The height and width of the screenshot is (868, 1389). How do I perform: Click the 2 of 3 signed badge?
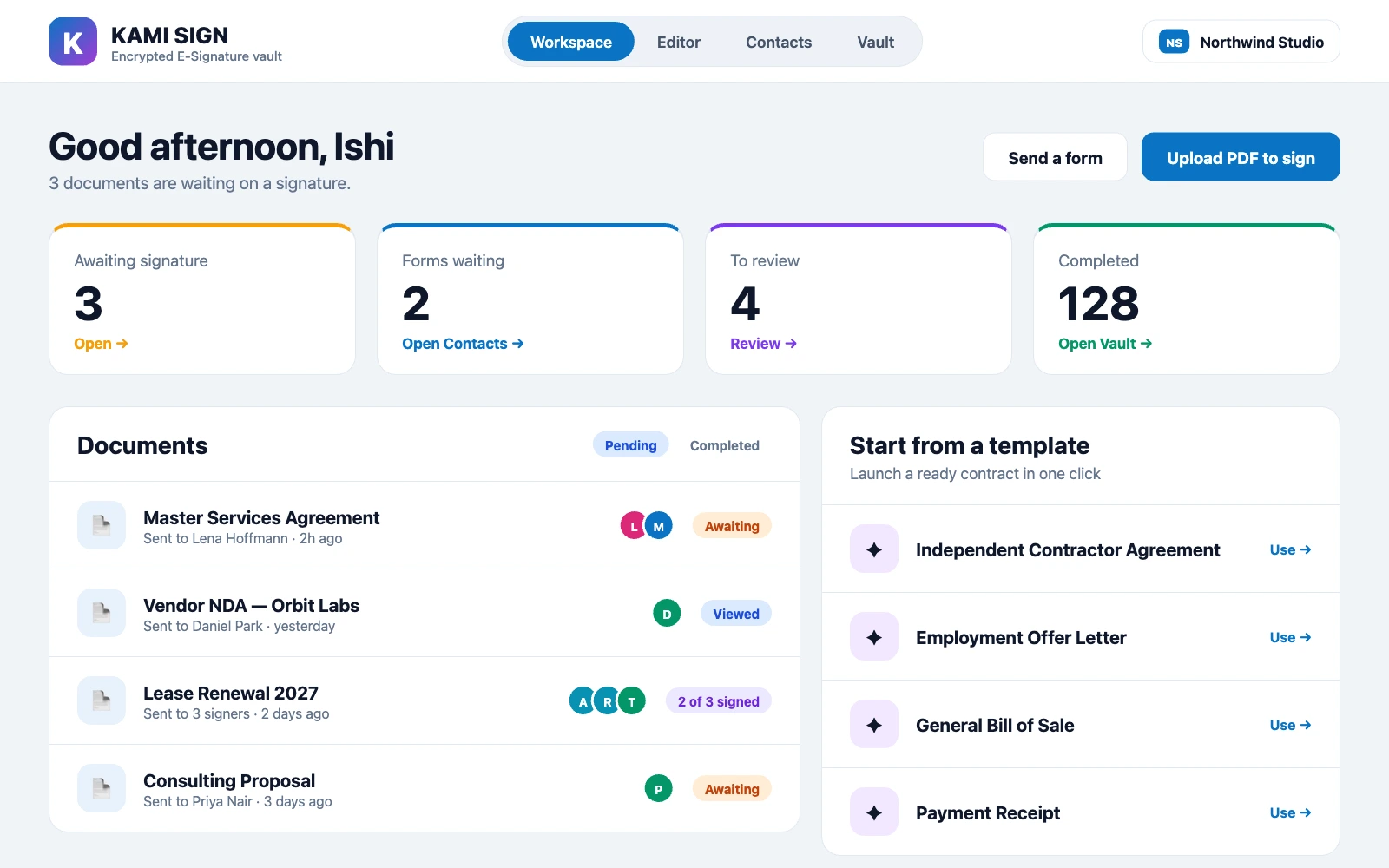719,700
